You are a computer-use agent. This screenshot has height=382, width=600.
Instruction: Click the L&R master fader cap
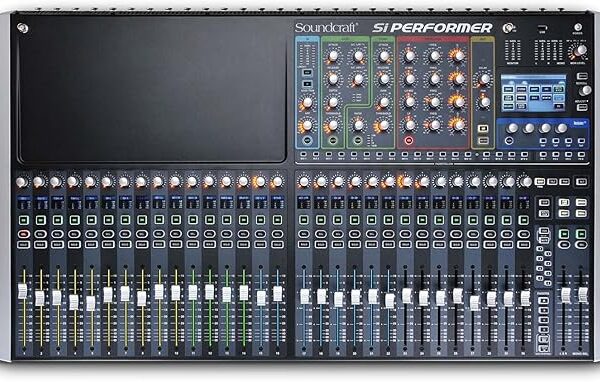(x=566, y=295)
